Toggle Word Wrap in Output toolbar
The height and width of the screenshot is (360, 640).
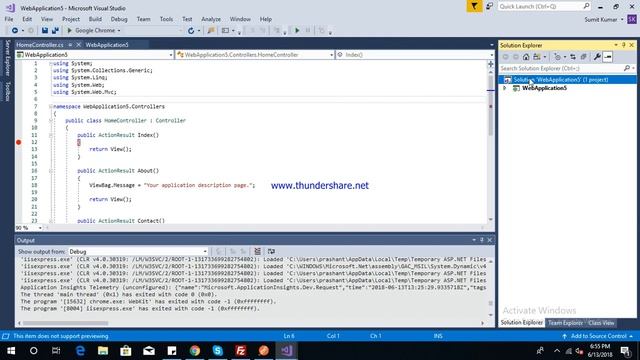tap(271, 251)
